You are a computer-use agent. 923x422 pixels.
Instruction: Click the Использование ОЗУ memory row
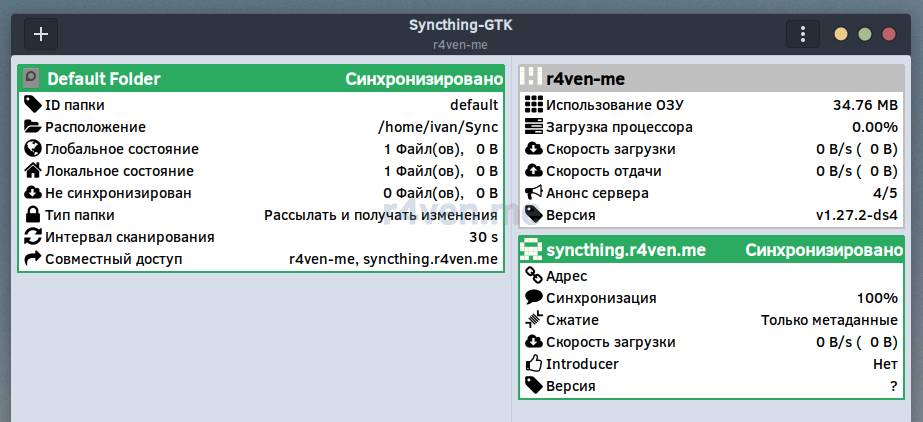pyautogui.click(x=710, y=105)
